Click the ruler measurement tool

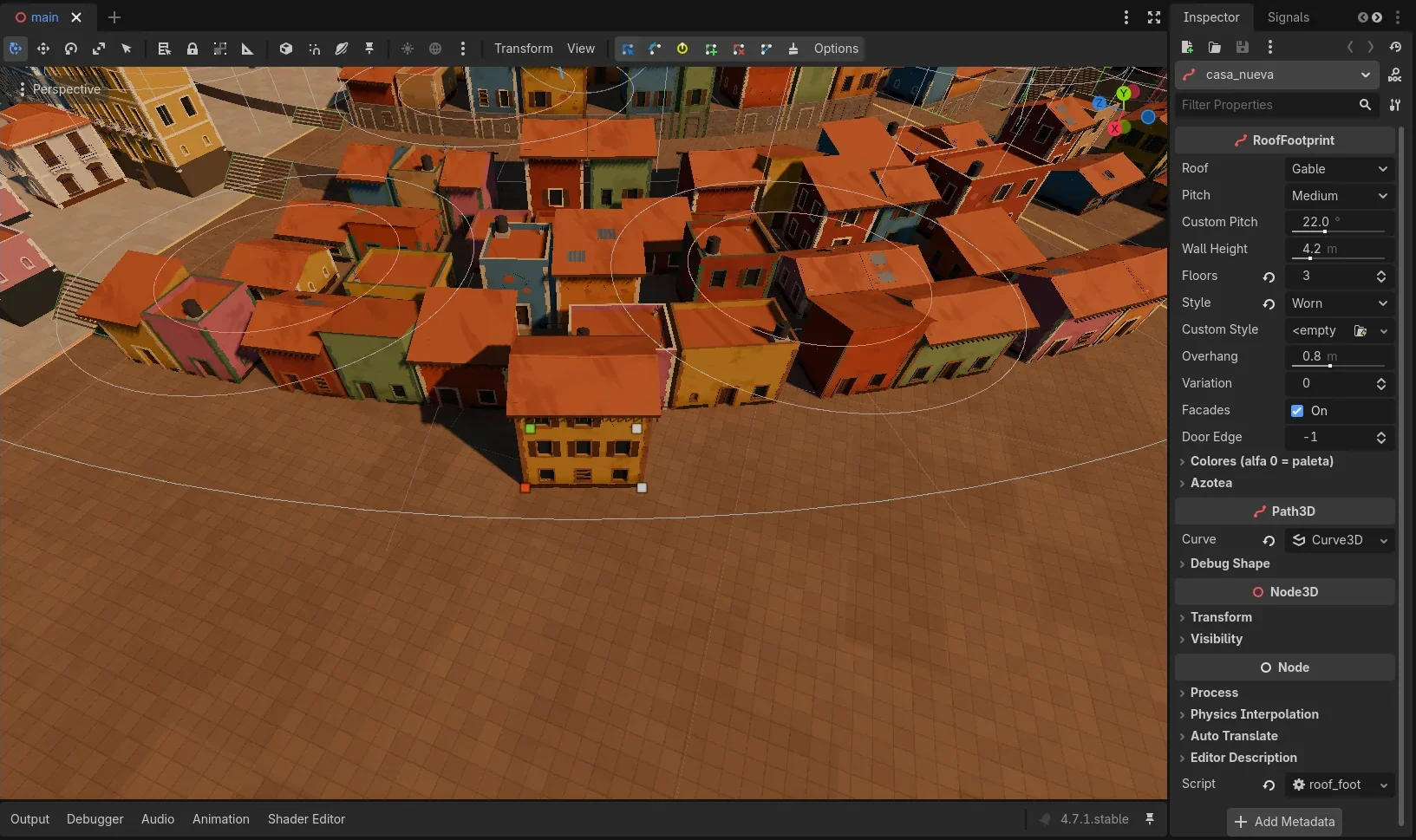pyautogui.click(x=248, y=49)
